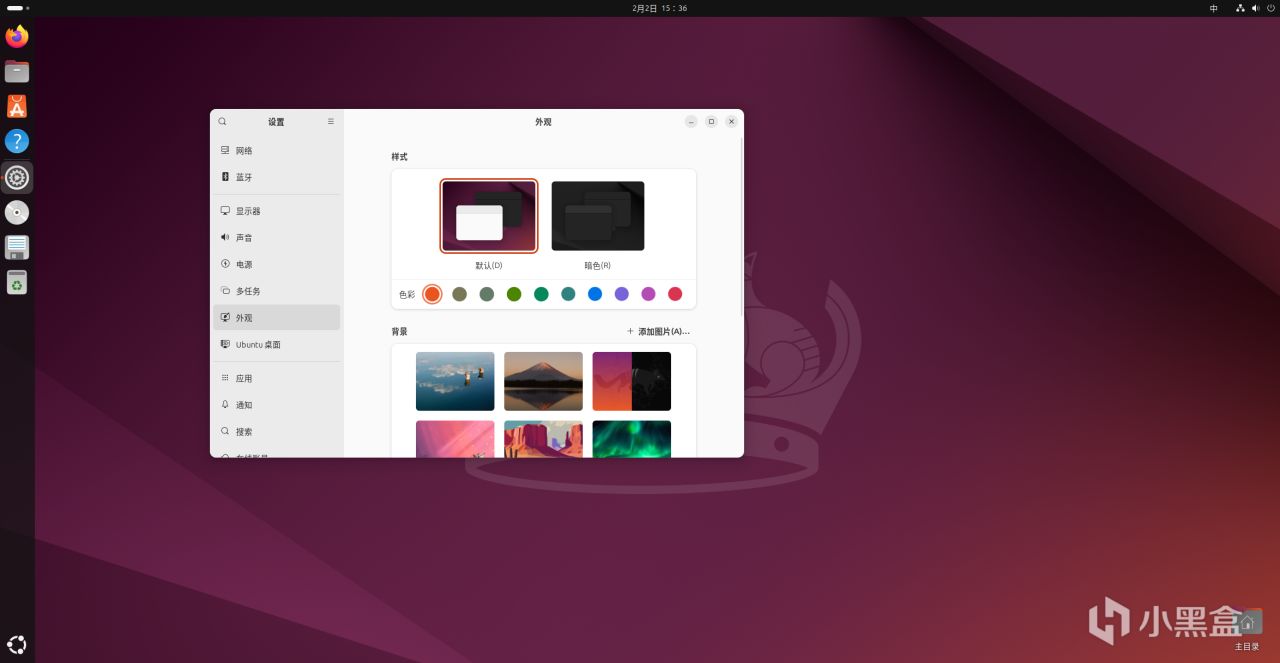Open 应用 settings panel
This screenshot has width=1280, height=663.
pos(277,379)
